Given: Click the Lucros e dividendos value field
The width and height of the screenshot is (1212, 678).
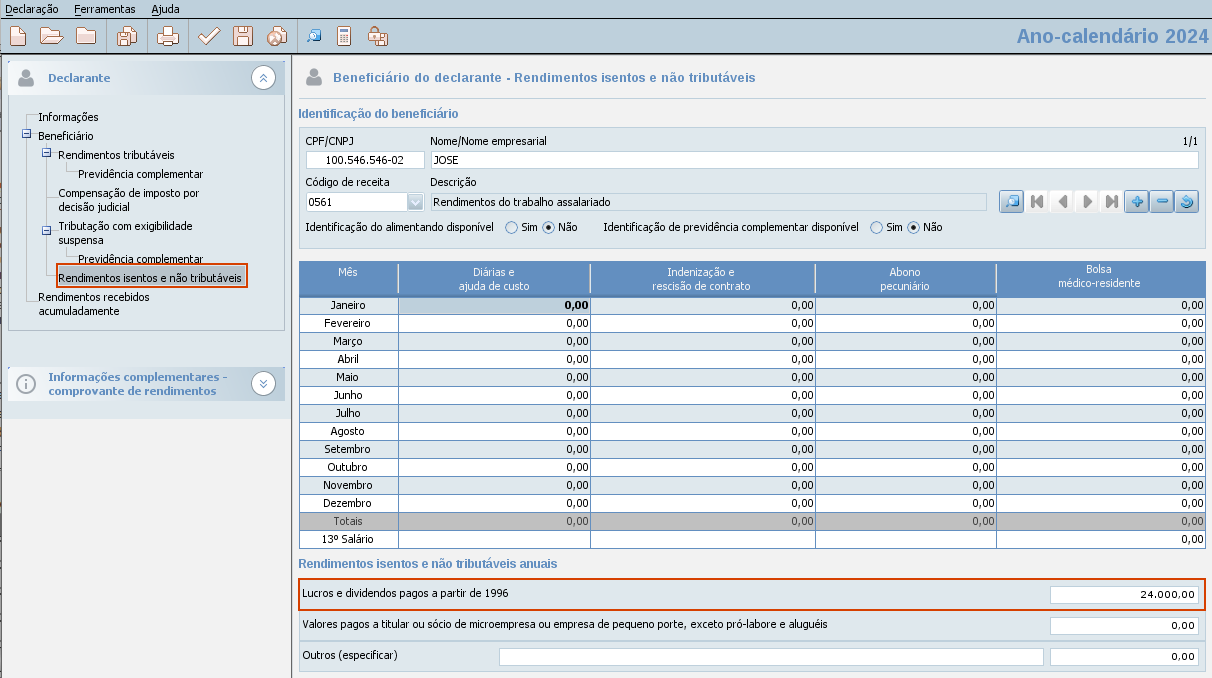Looking at the screenshot, I should point(1124,595).
